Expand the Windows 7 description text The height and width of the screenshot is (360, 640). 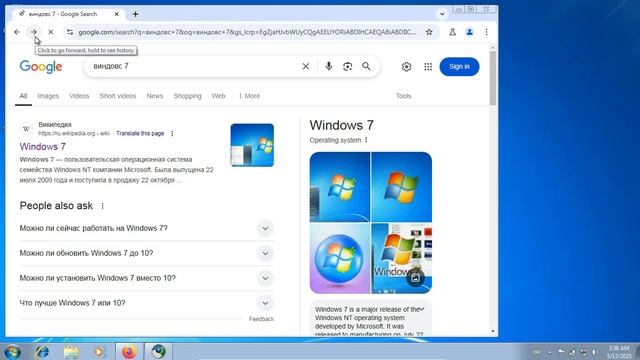[x=422, y=309]
